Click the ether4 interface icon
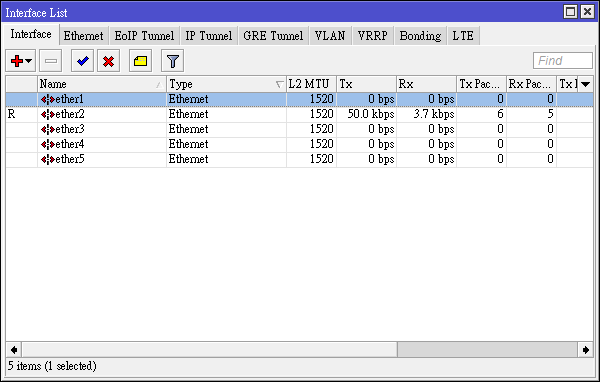 click(x=48, y=144)
